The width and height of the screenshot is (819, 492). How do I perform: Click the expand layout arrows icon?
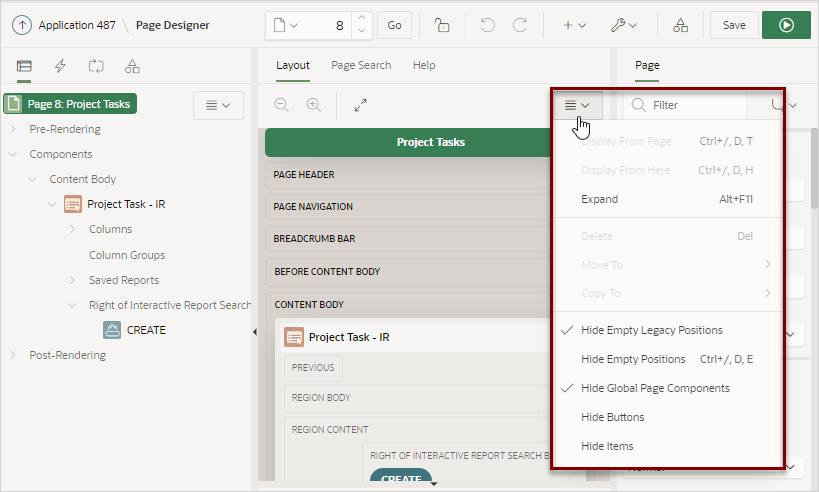(360, 105)
